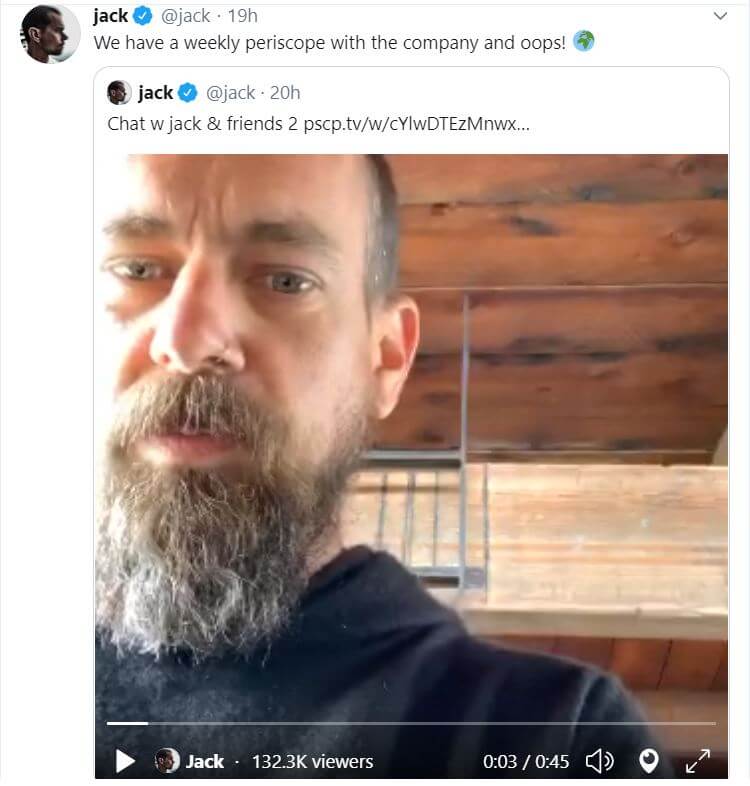Click the verified badge beside the top jack name
Image resolution: width=750 pixels, height=786 pixels.
click(143, 16)
